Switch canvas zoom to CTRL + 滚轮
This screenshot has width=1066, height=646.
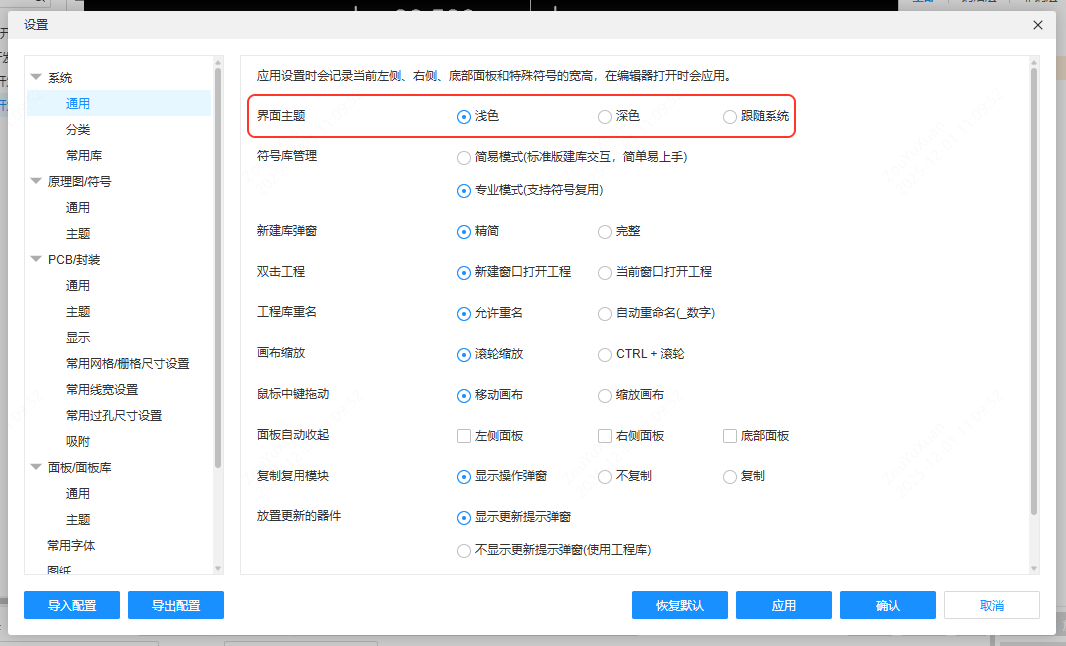coord(603,354)
